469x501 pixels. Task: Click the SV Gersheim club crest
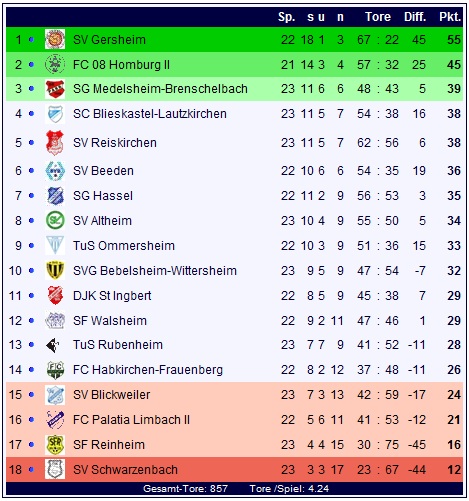coord(55,39)
